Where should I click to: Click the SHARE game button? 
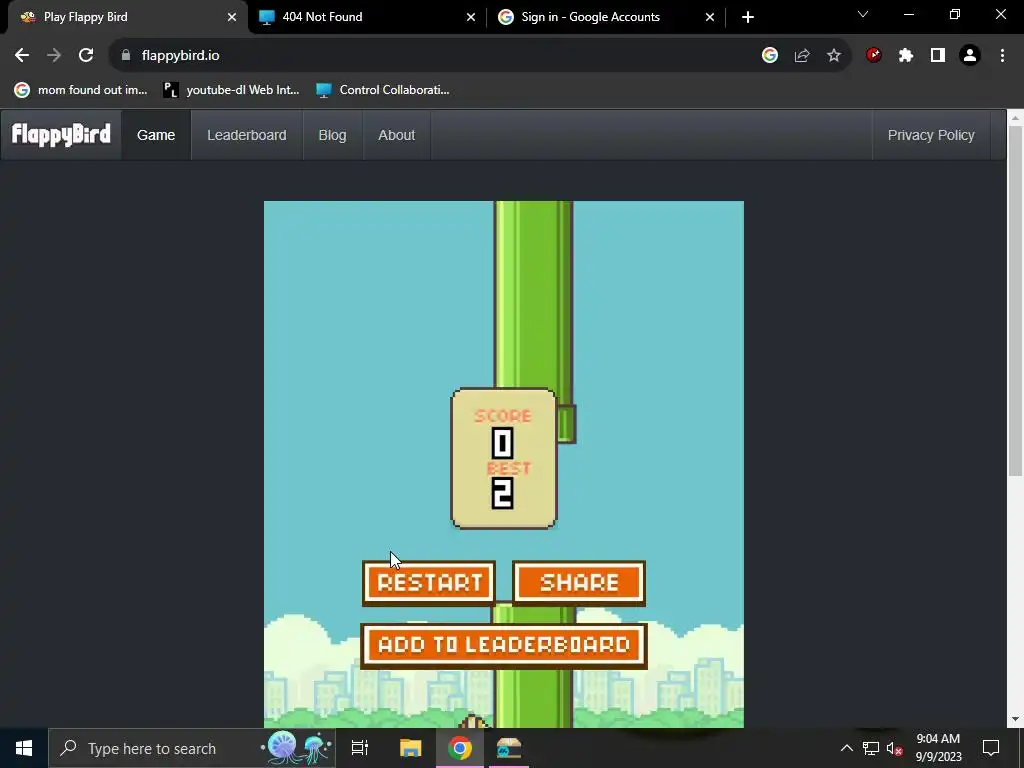579,583
